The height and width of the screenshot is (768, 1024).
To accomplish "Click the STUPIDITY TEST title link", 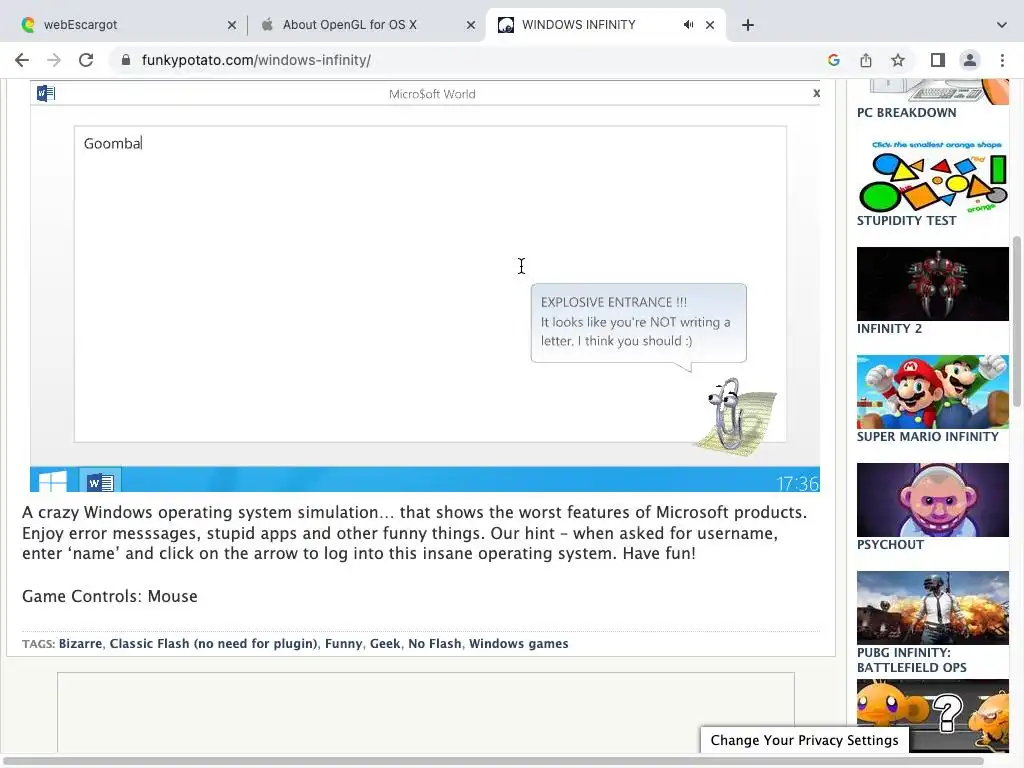I will (x=906, y=221).
